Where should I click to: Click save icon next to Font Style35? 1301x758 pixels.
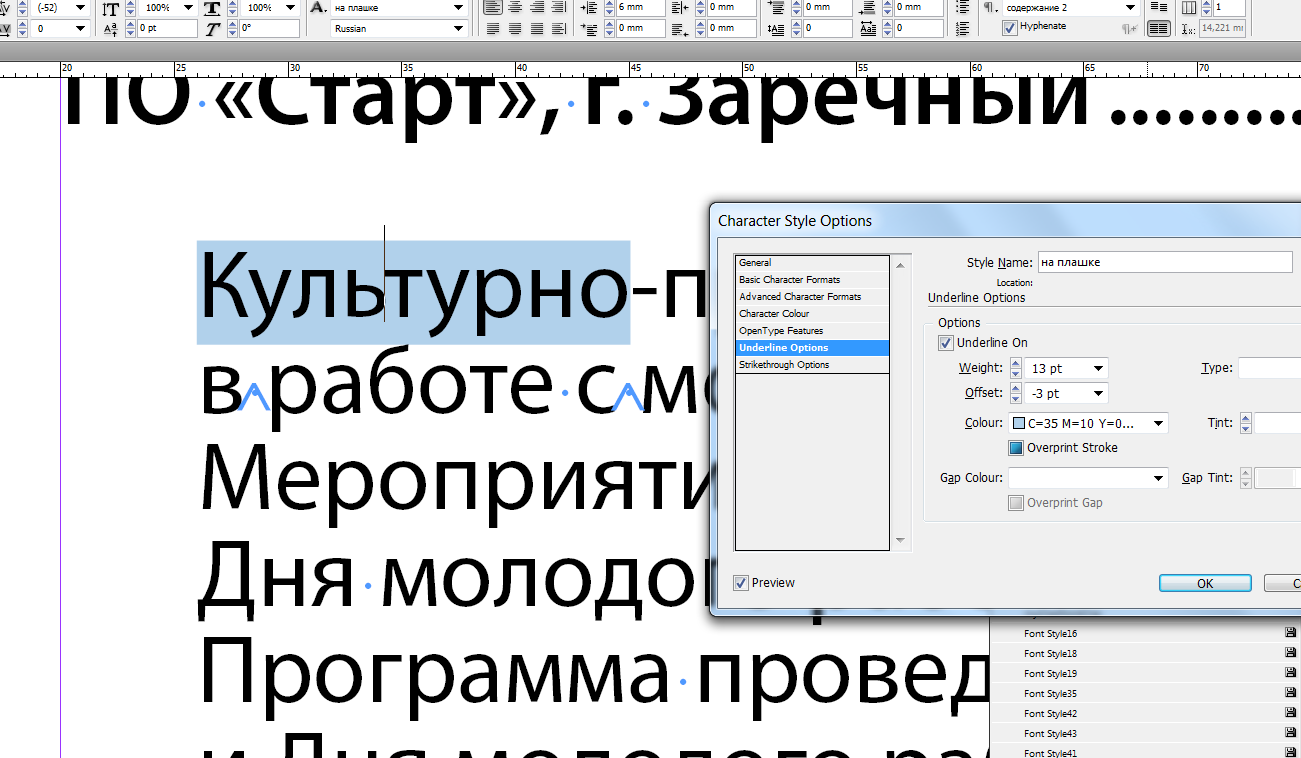click(1290, 693)
